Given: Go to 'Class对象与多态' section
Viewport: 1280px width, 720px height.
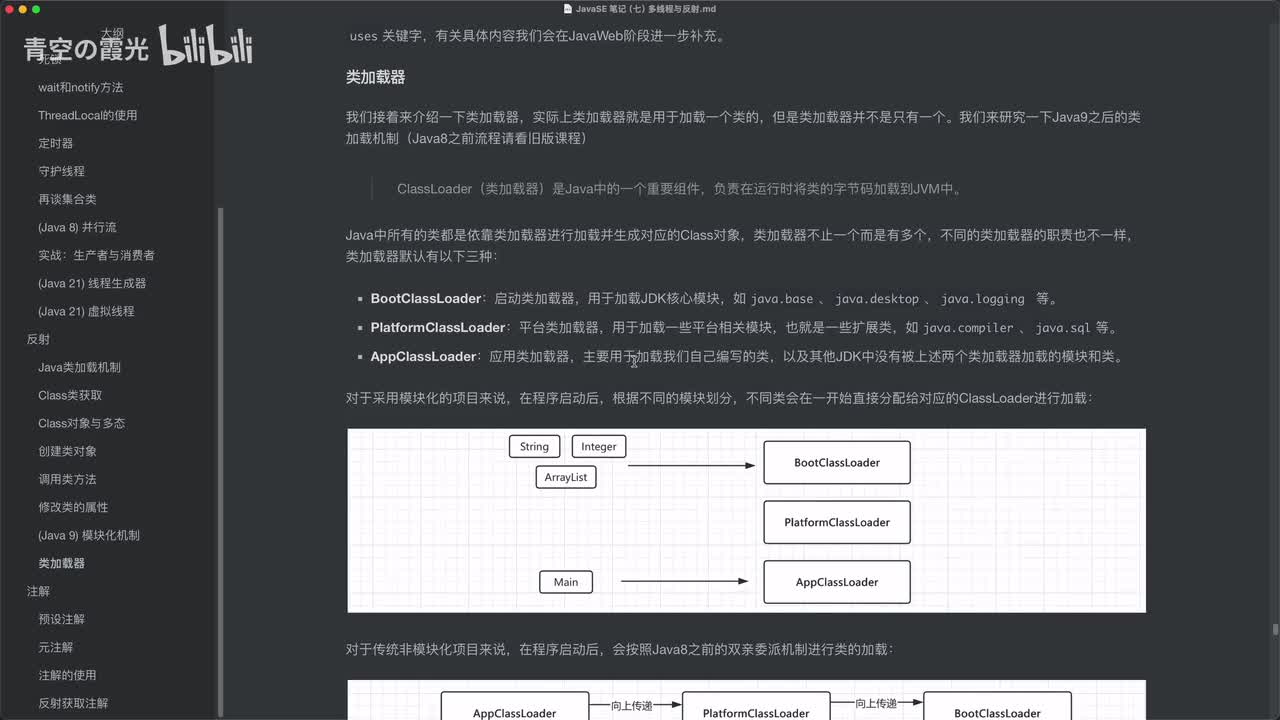Looking at the screenshot, I should [x=81, y=423].
